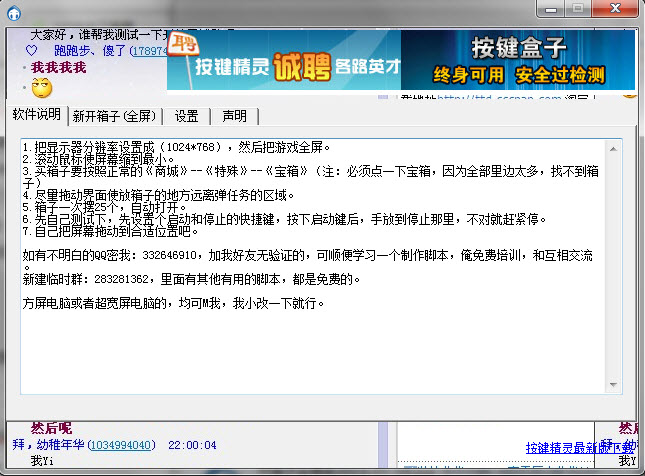
Task: Click the heart icon beside 跑跑步、傻了
Action: [32, 51]
